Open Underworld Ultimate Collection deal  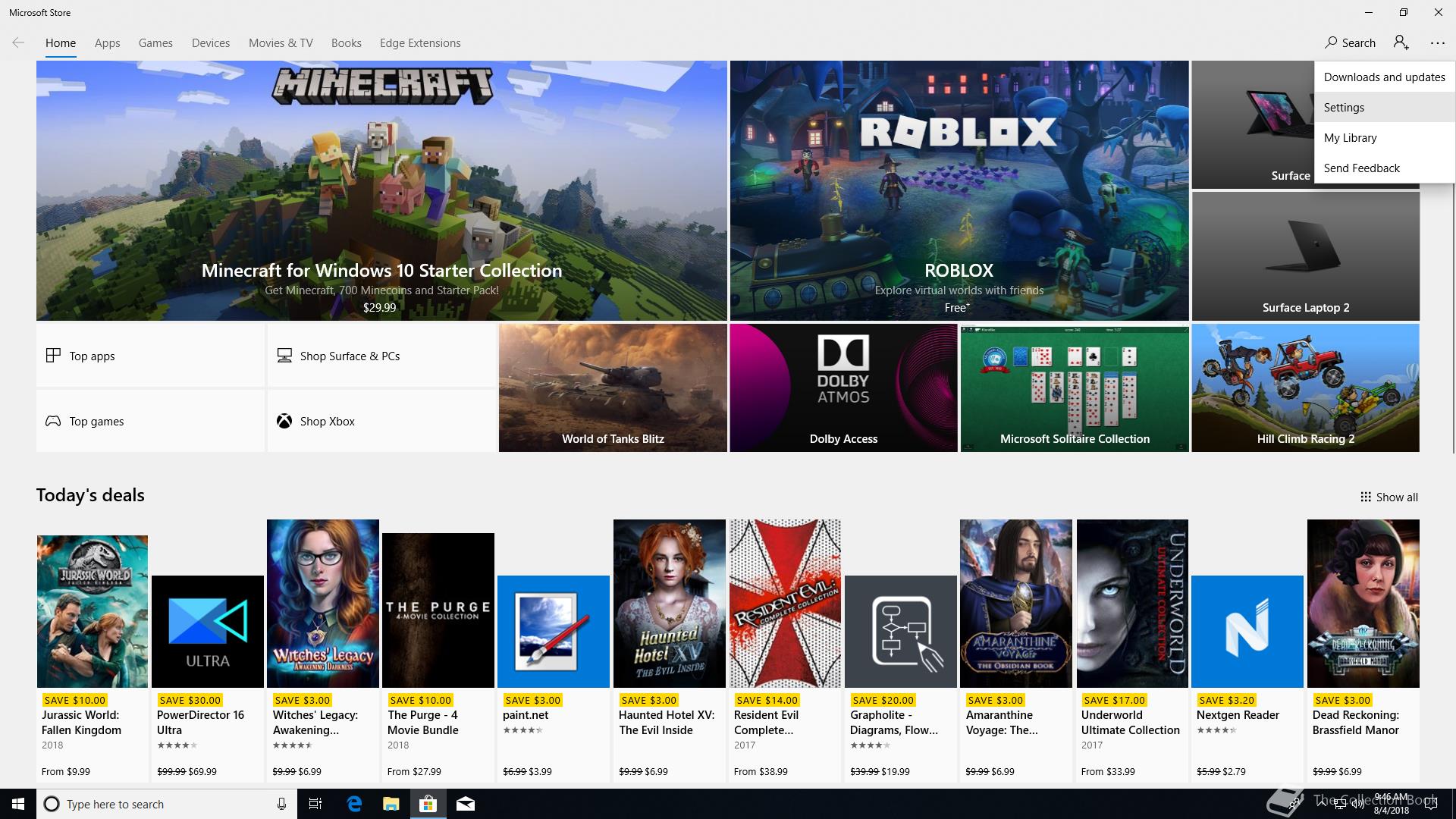tap(1132, 651)
